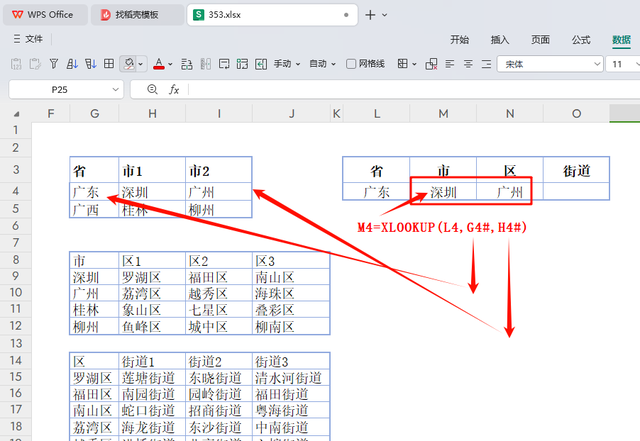Apply the highlight fill color icon
Screen dimensions: 640x441
click(129, 64)
